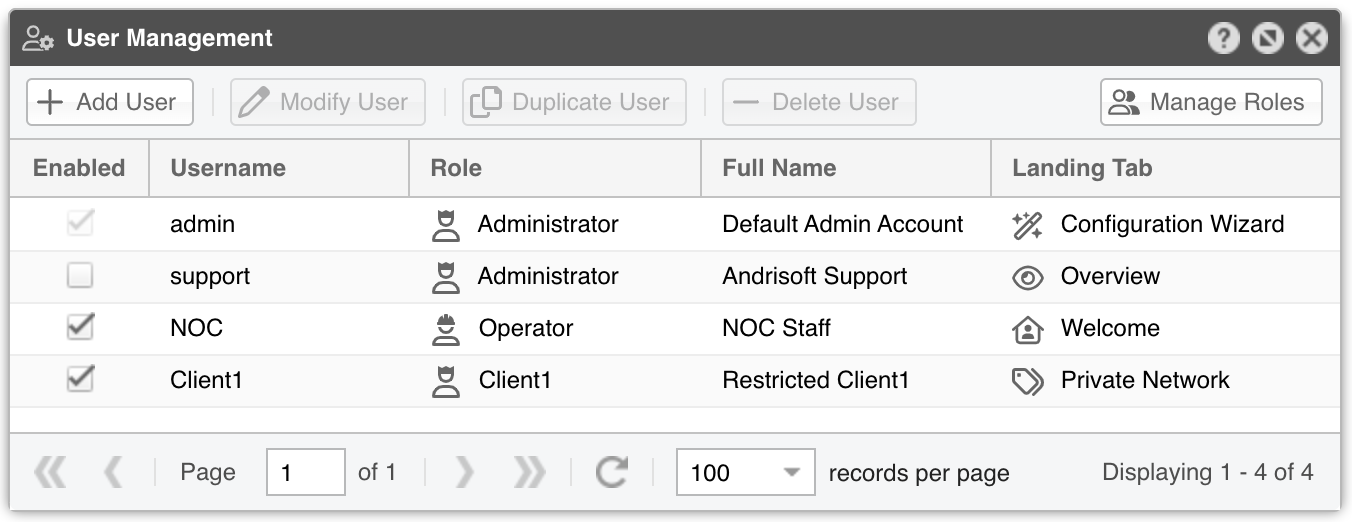Click the Configuration Wizard wand icon
This screenshot has width=1352, height=522.
coord(1027,225)
